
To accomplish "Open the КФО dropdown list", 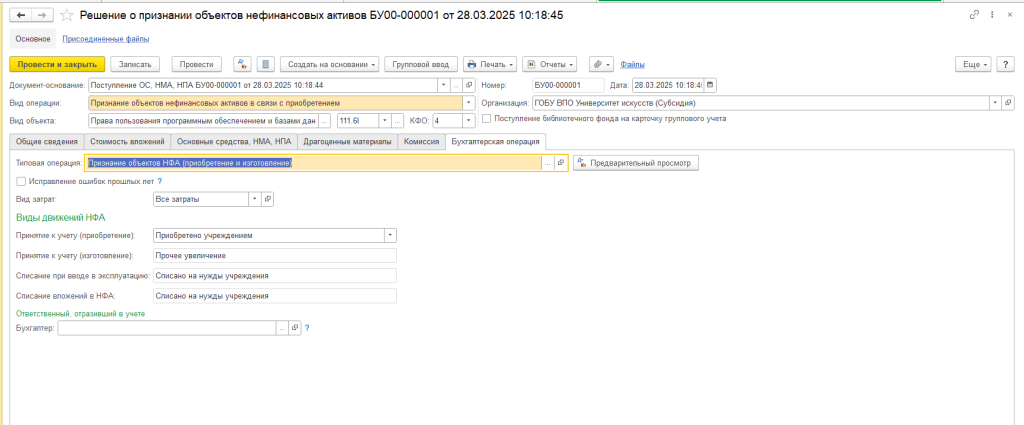I will [x=469, y=120].
